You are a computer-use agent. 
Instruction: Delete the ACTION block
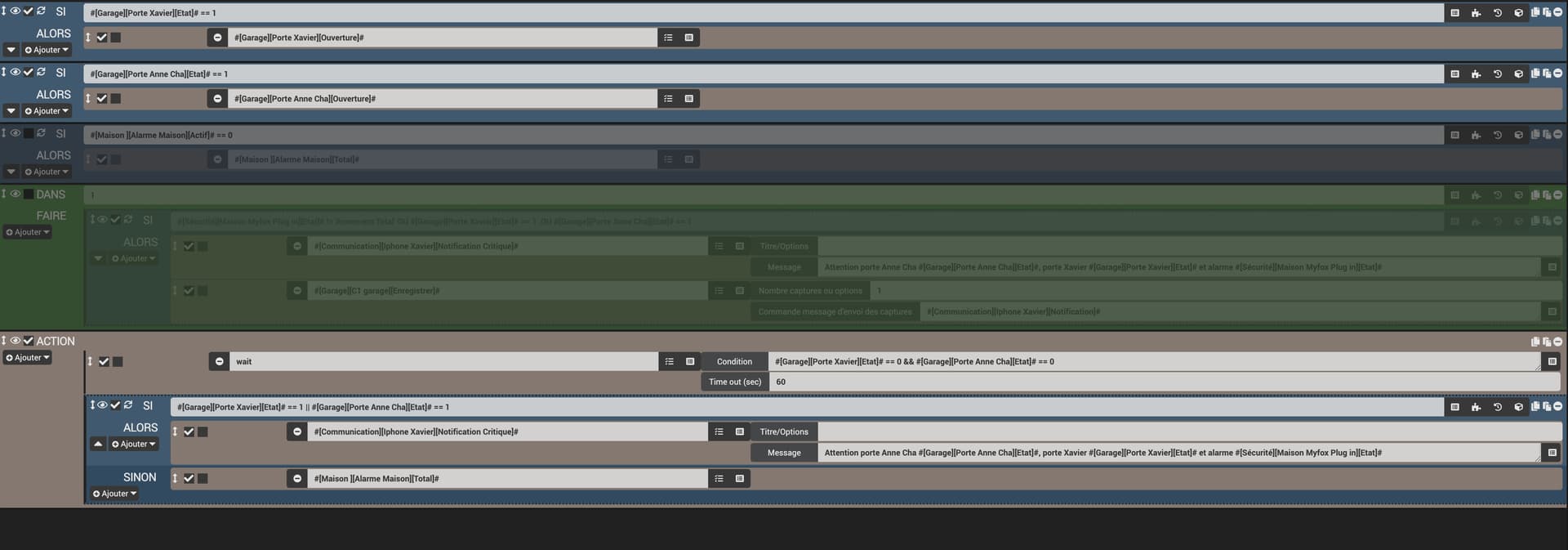point(1557,341)
